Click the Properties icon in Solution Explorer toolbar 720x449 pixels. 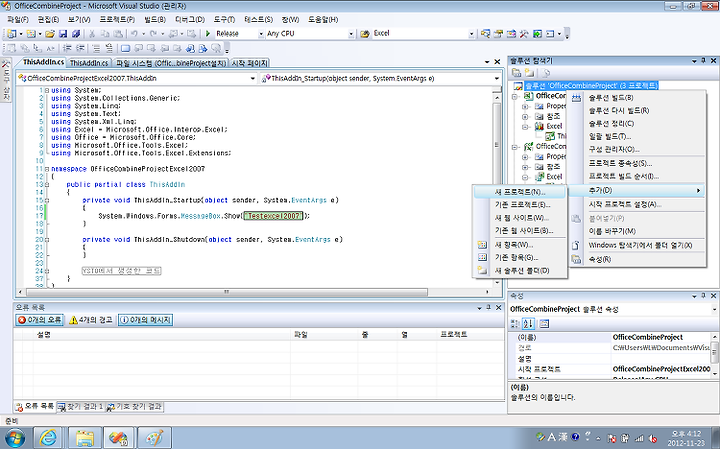[x=517, y=73]
